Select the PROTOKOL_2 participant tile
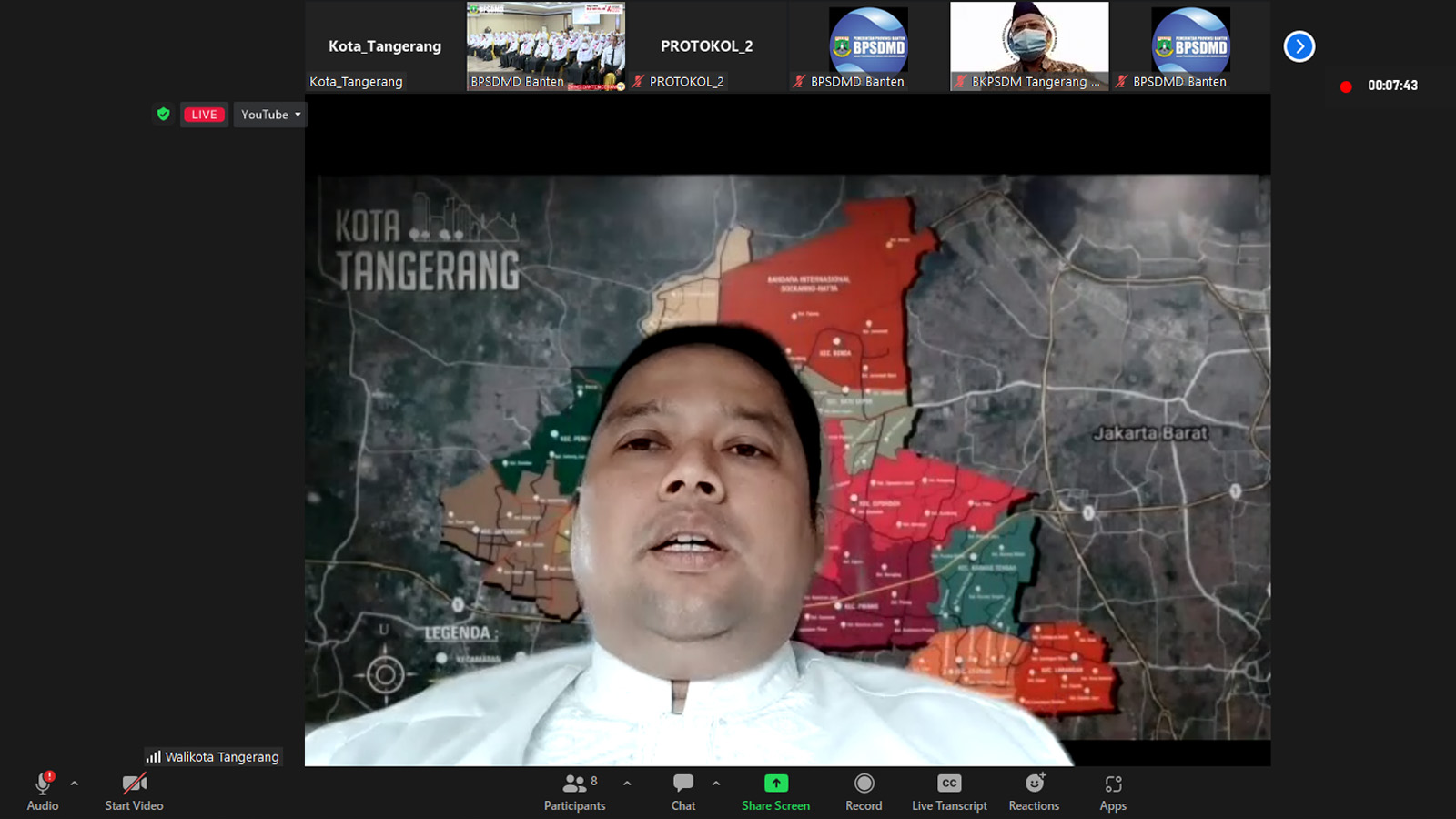 coord(707,45)
